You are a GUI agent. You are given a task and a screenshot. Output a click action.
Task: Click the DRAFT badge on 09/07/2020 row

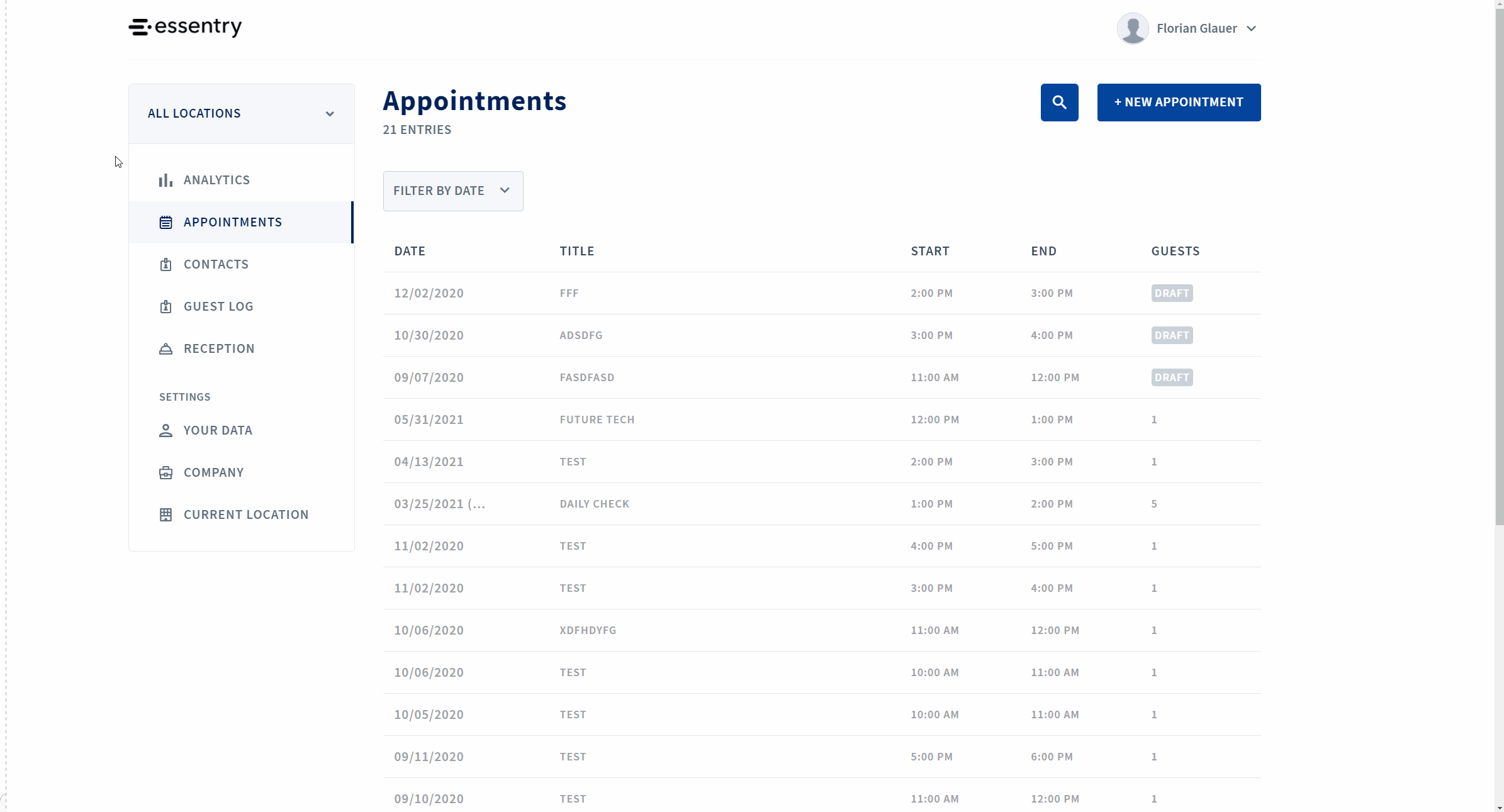1172,378
